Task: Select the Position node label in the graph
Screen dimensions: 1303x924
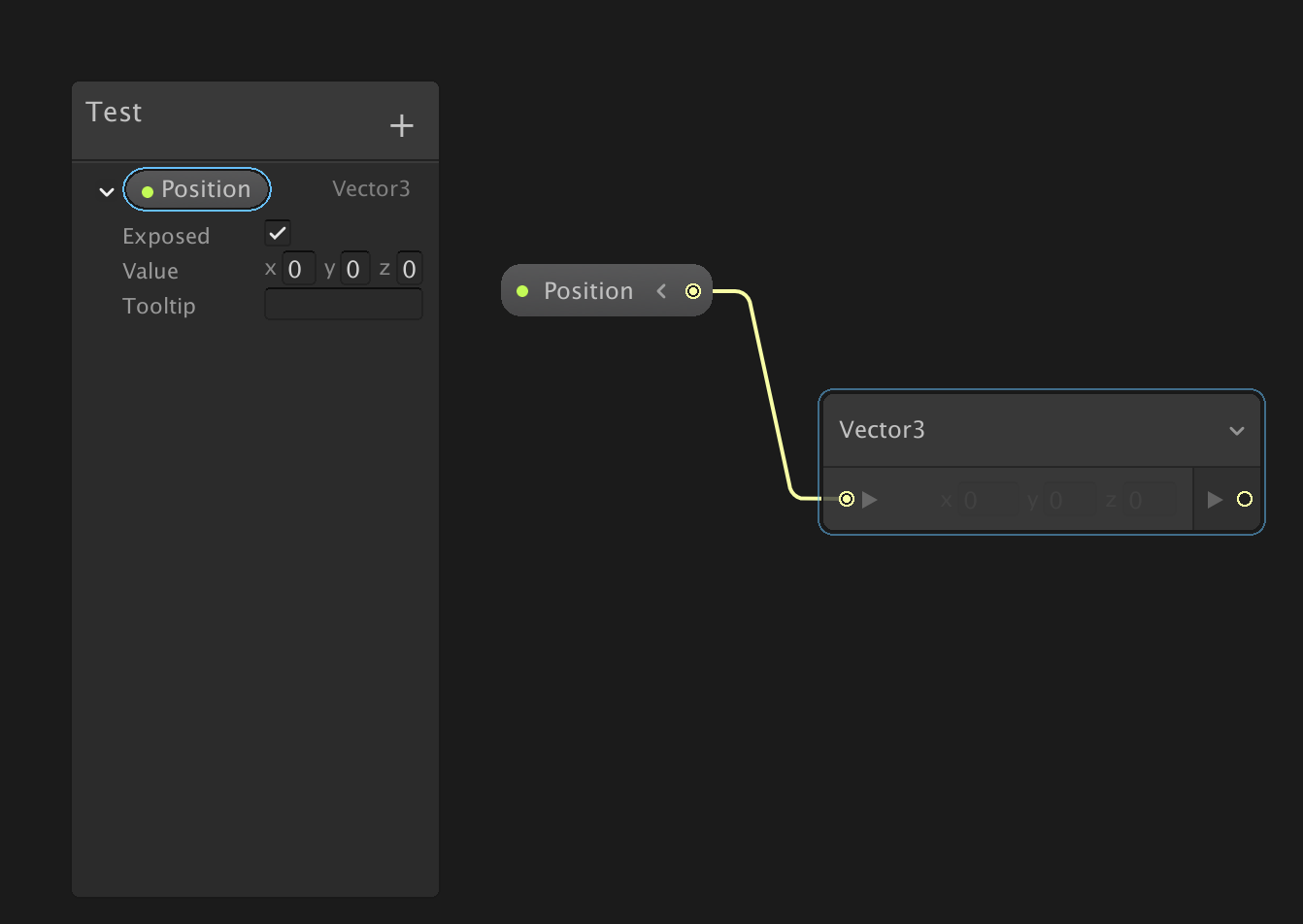Action: point(587,291)
